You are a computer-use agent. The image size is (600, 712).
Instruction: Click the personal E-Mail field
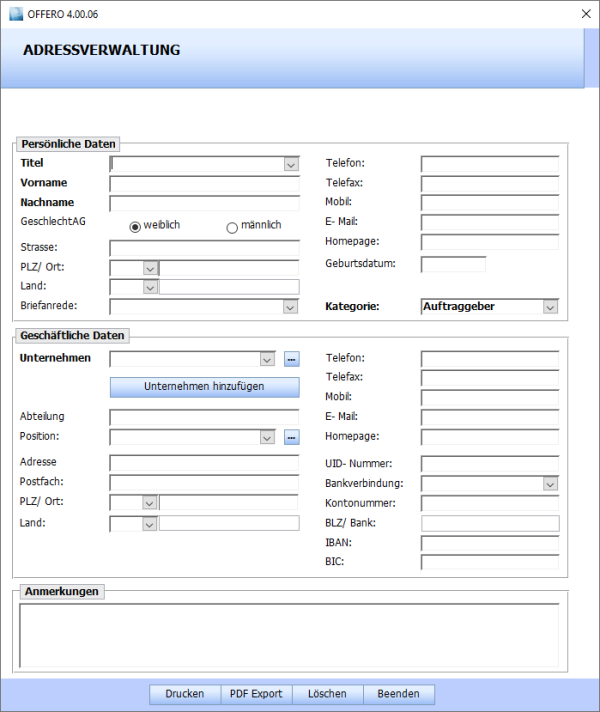click(490, 222)
